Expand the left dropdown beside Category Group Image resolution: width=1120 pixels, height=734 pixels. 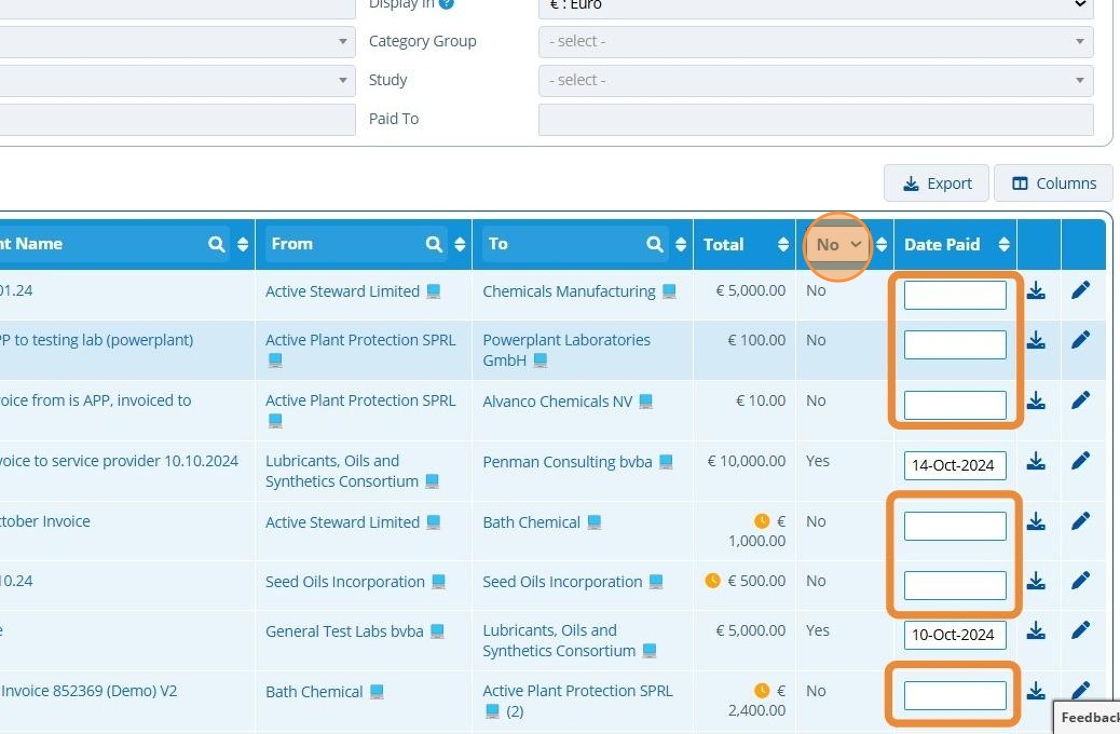pos(177,41)
